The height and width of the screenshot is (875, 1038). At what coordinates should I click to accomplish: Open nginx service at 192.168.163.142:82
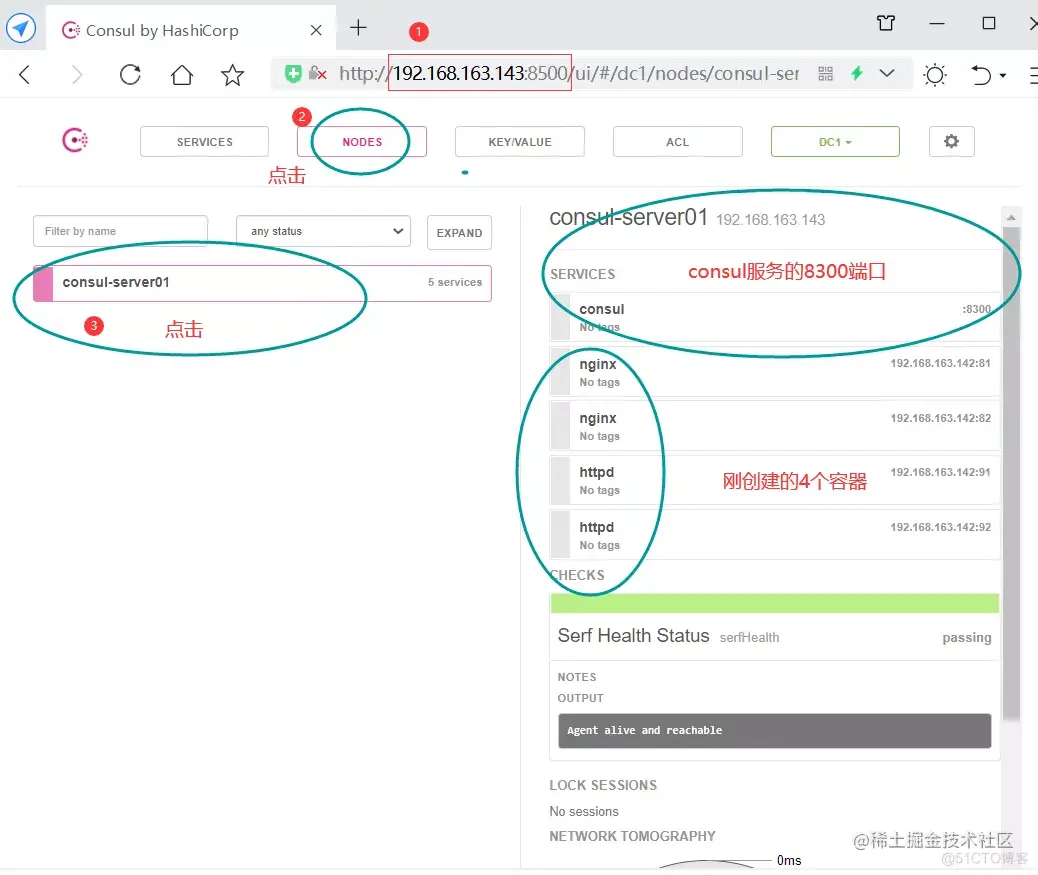[x=775, y=426]
